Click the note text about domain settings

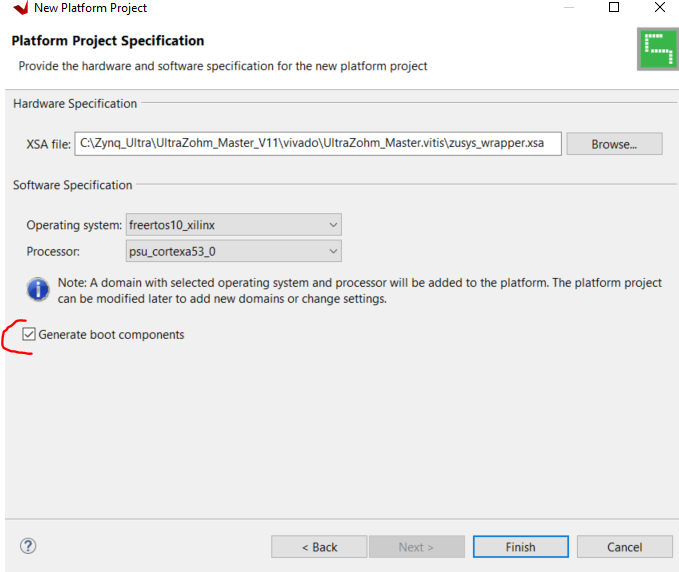click(x=359, y=291)
